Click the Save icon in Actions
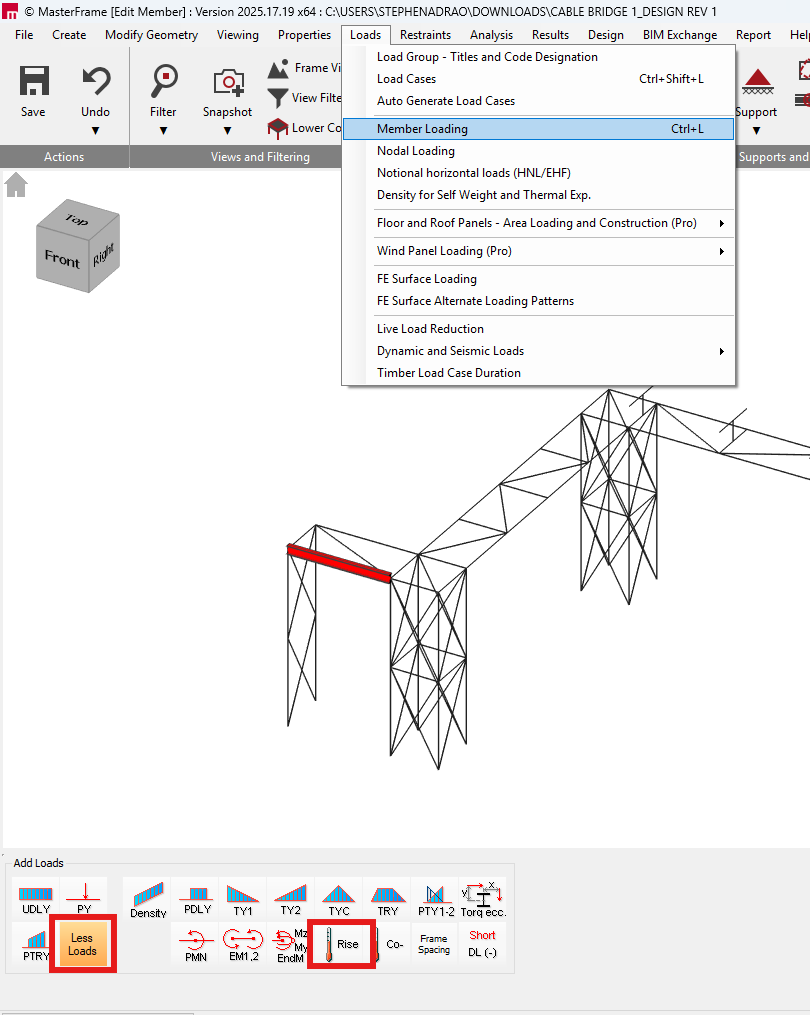 34,81
